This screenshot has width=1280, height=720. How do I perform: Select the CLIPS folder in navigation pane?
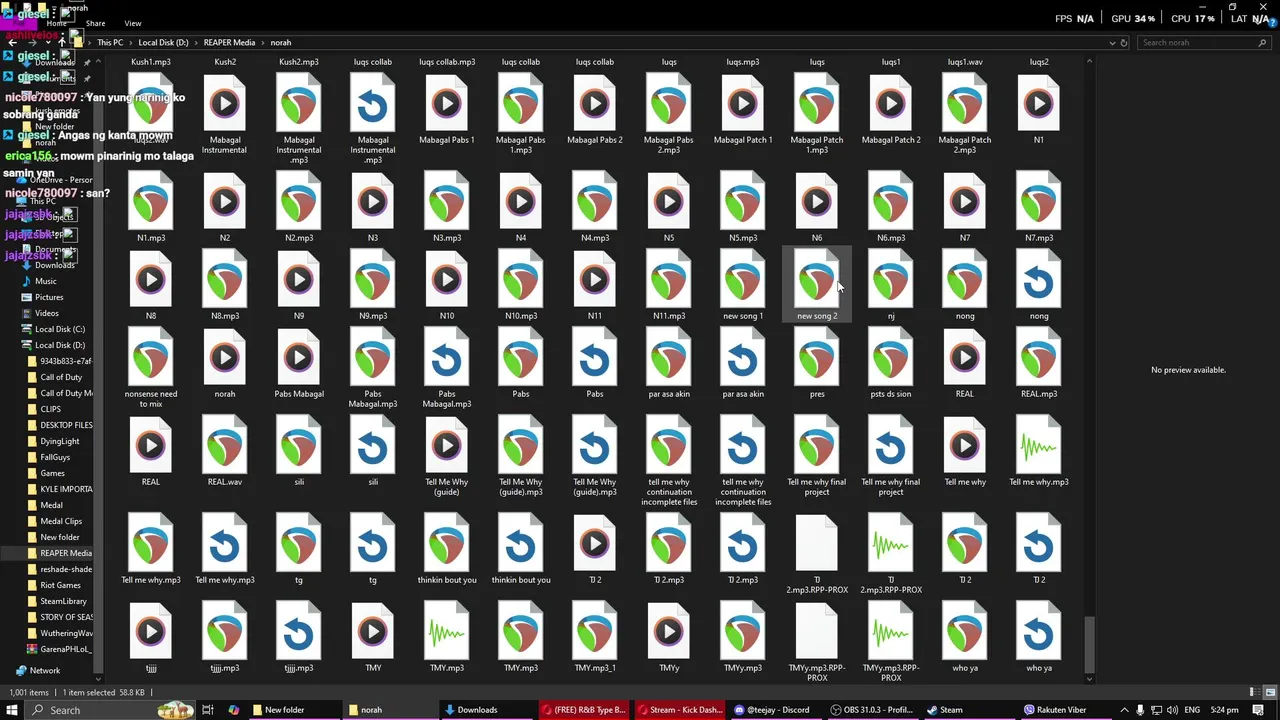pos(51,409)
